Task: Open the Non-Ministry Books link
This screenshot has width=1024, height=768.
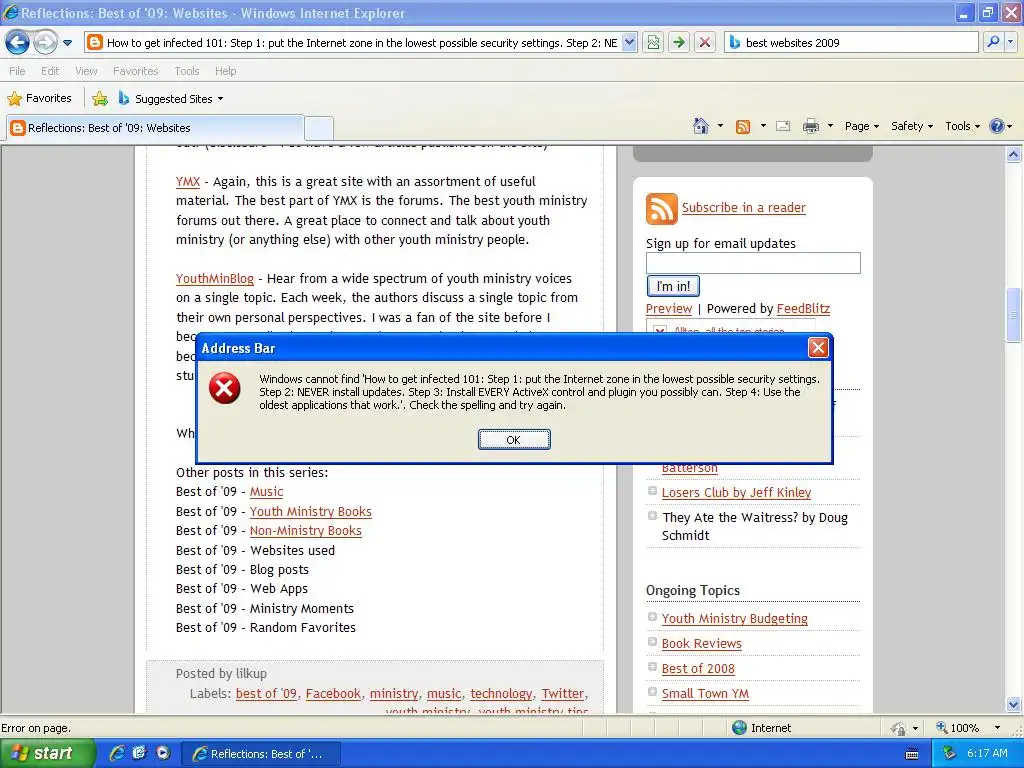Action: pos(306,531)
